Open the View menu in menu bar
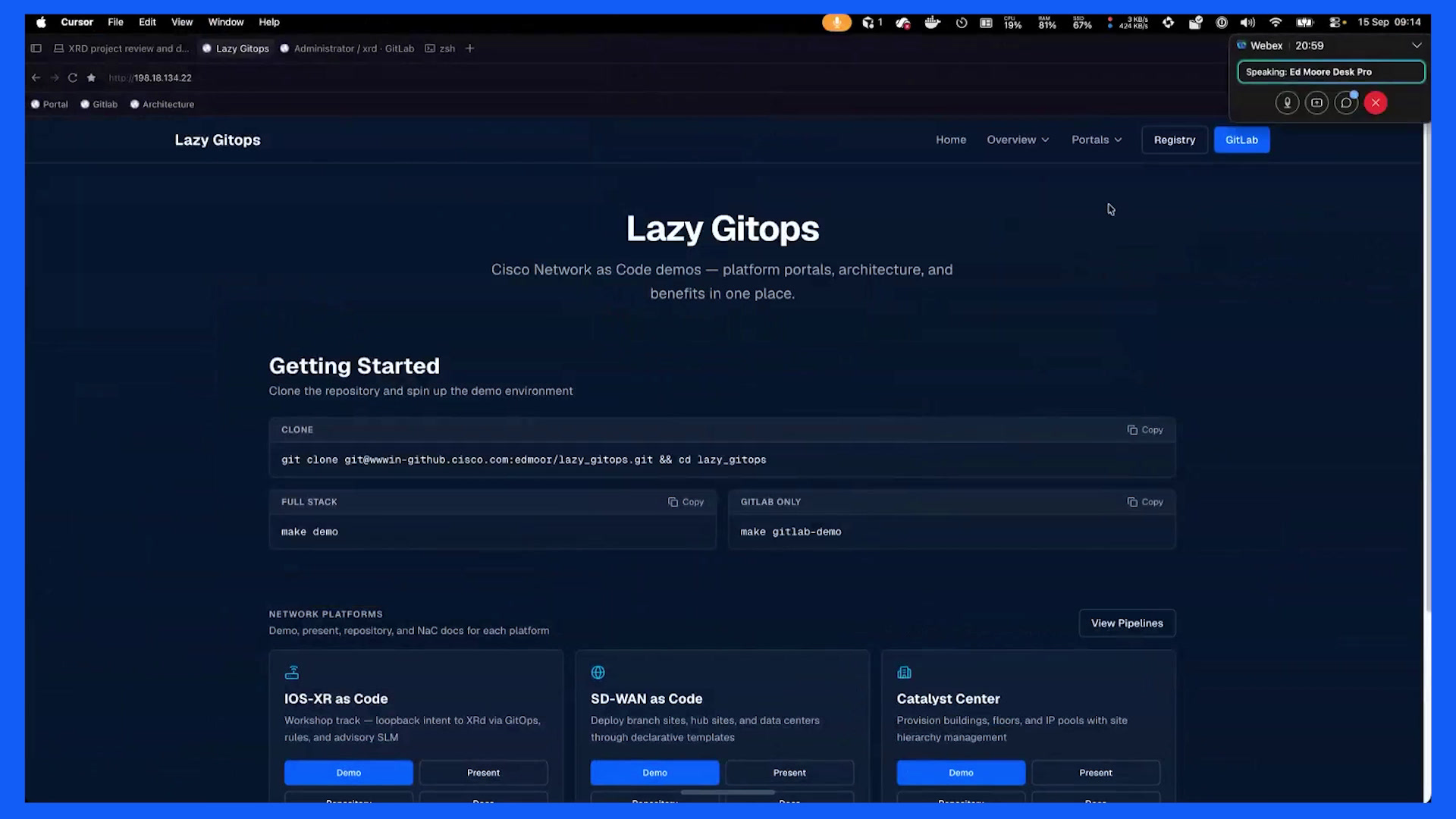The image size is (1456, 819). (182, 22)
